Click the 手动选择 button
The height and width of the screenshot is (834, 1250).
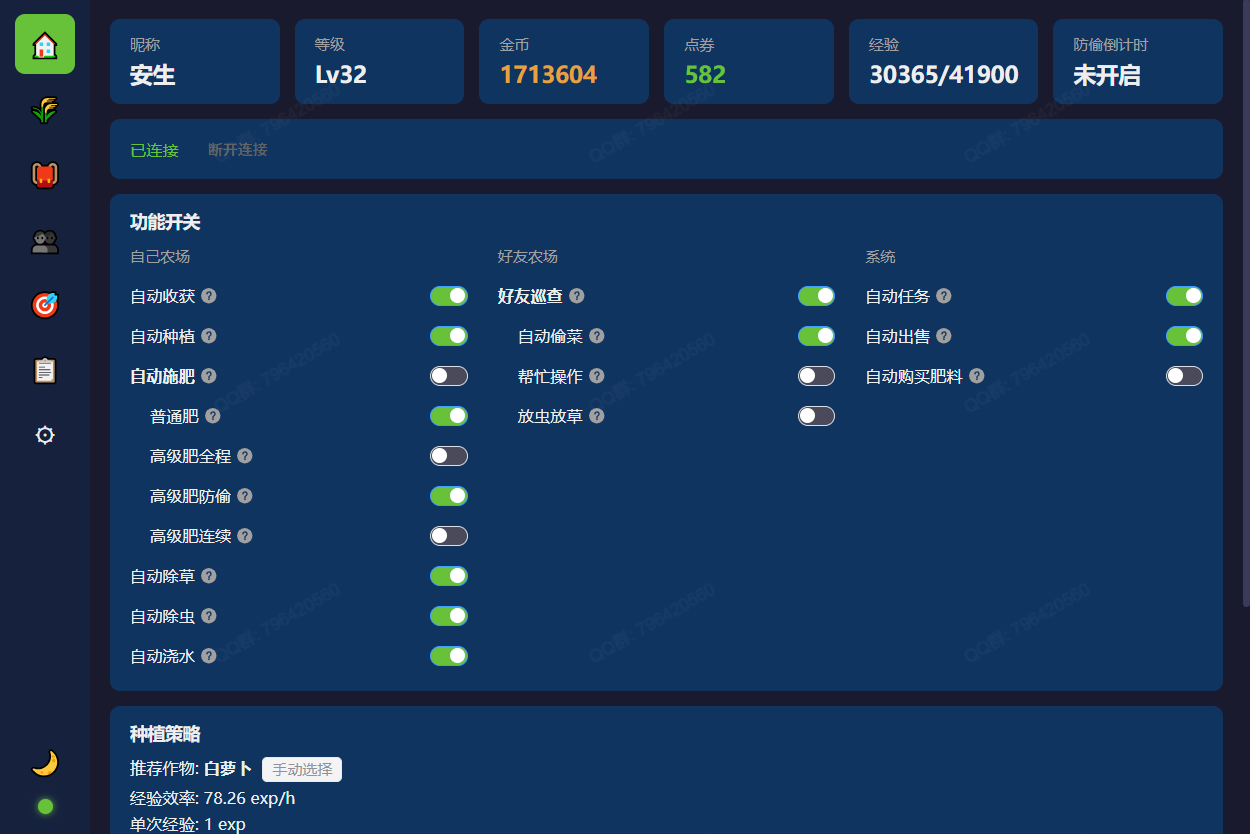click(x=302, y=769)
